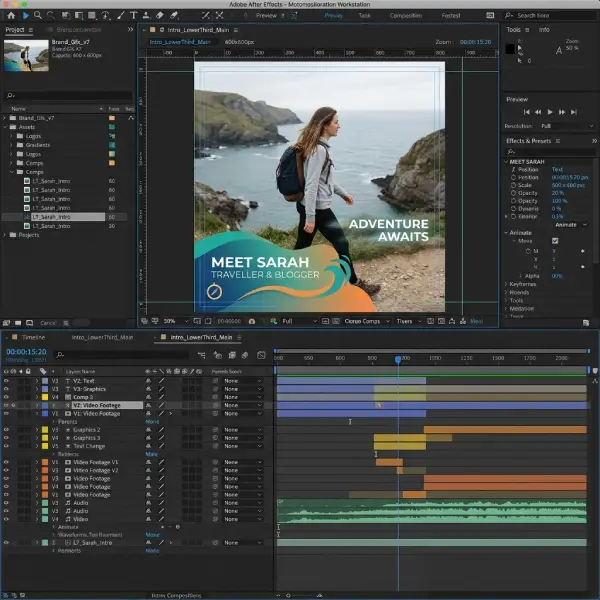Screen dimensions: 600x600
Task: Open the Clongo Comps dropdown in viewer footer
Action: click(x=367, y=321)
